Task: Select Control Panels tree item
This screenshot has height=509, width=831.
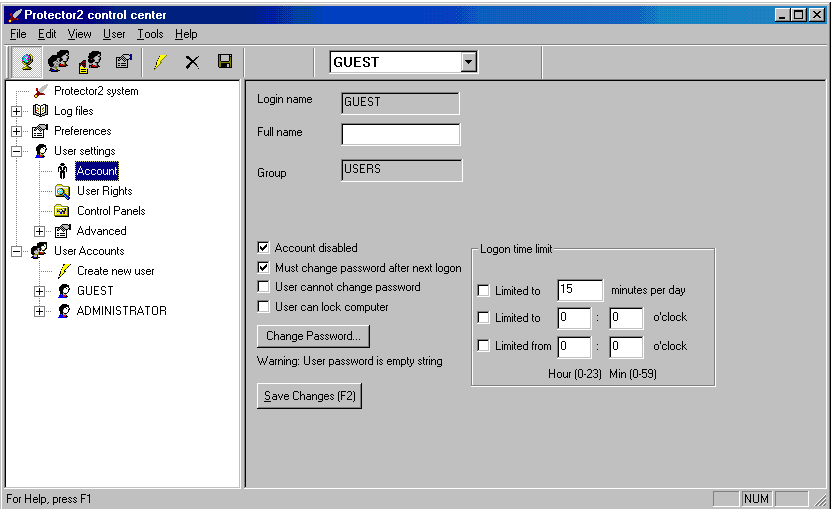Action: 111,211
